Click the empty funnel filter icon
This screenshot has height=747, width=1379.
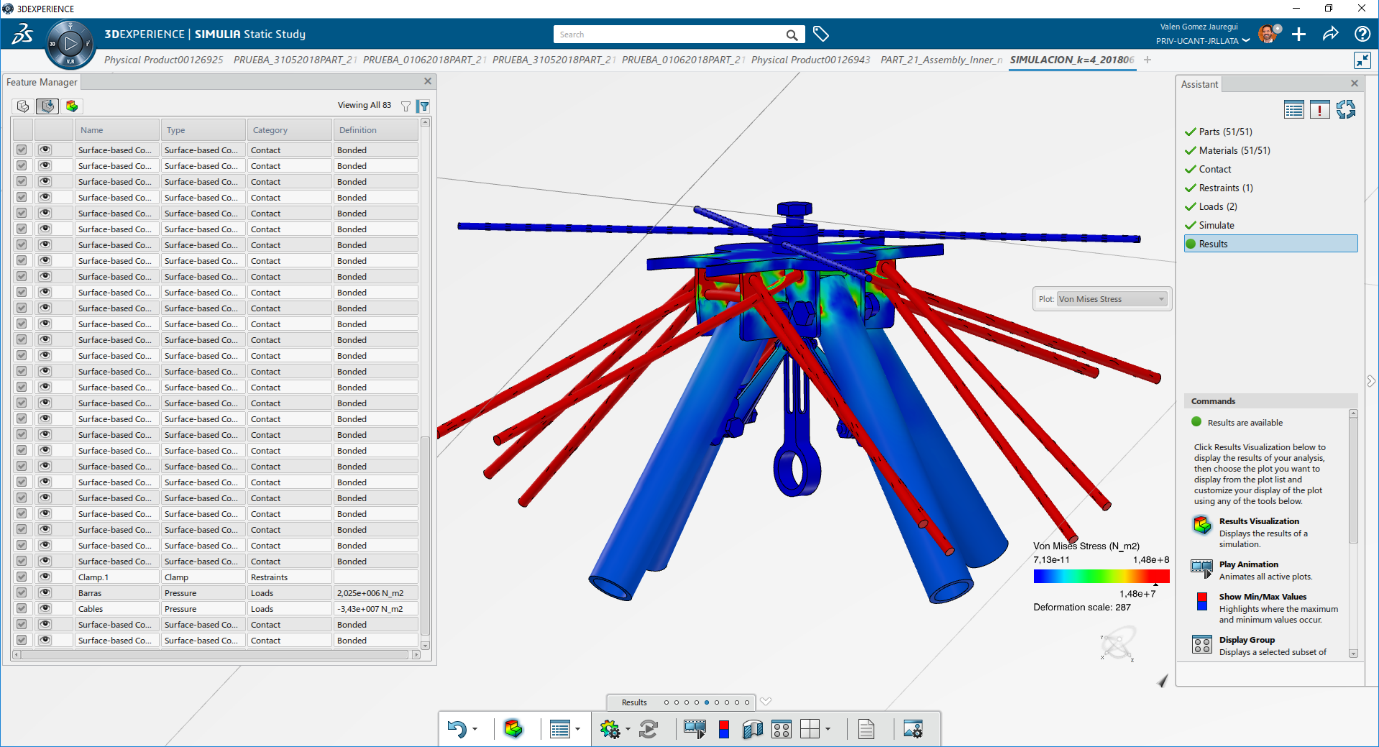tap(406, 105)
